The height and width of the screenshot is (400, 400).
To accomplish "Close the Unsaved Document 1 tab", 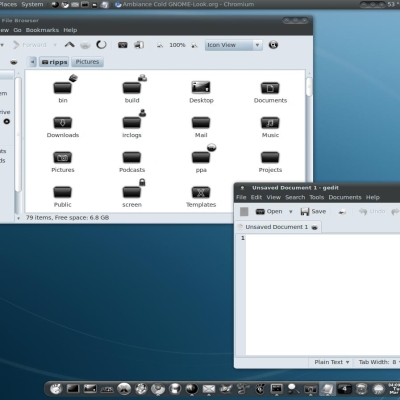I will coord(314,227).
